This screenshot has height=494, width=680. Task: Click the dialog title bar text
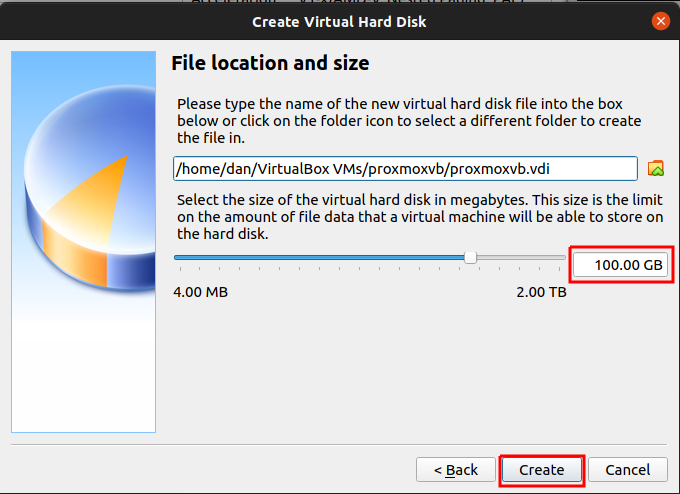339,21
